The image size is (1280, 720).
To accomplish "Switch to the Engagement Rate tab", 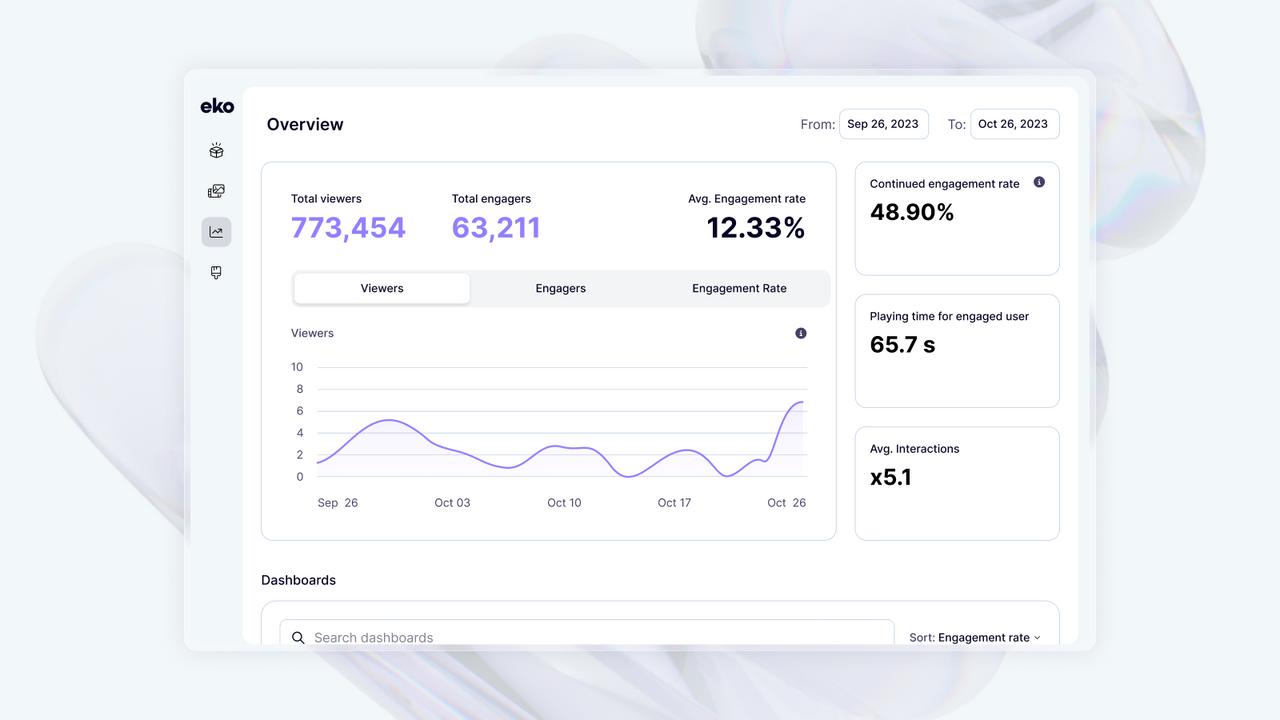I will [739, 288].
